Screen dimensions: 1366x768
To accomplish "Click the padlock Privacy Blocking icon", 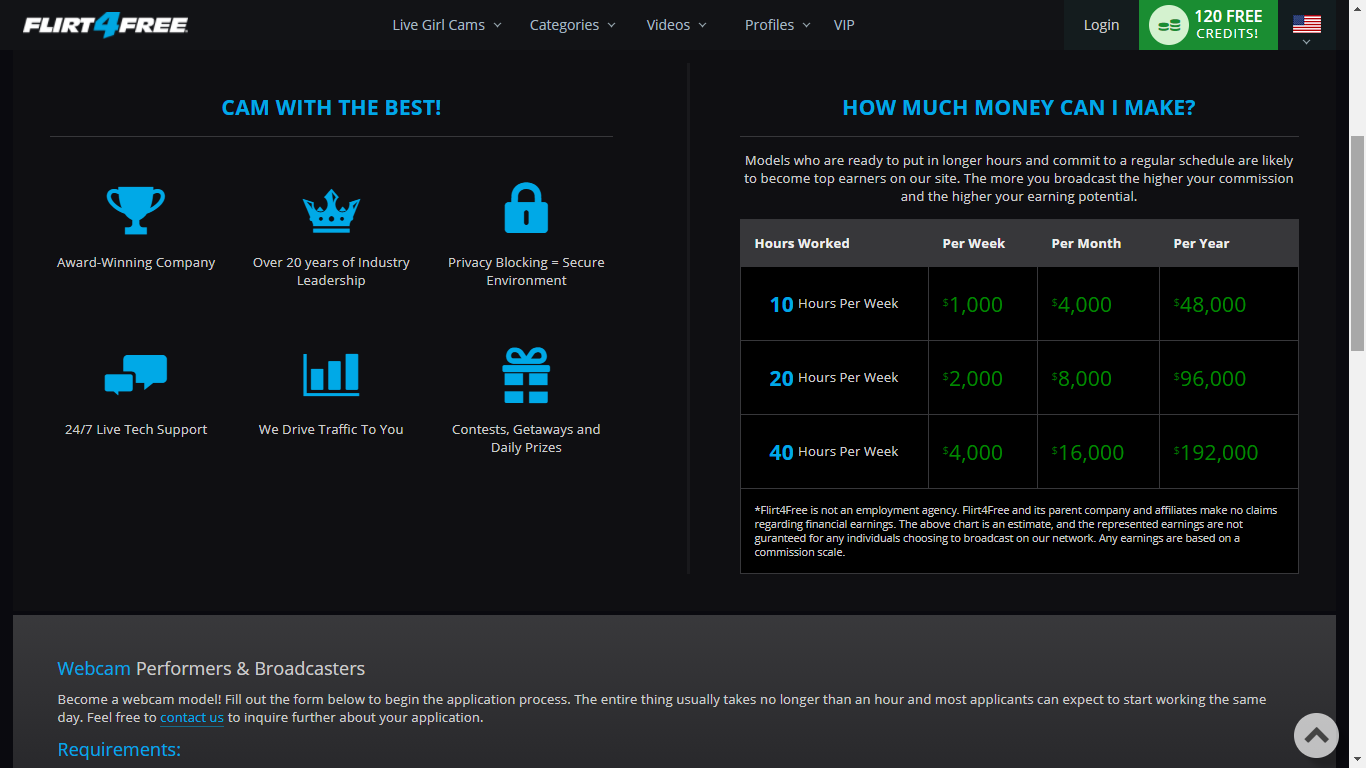I will pos(526,208).
